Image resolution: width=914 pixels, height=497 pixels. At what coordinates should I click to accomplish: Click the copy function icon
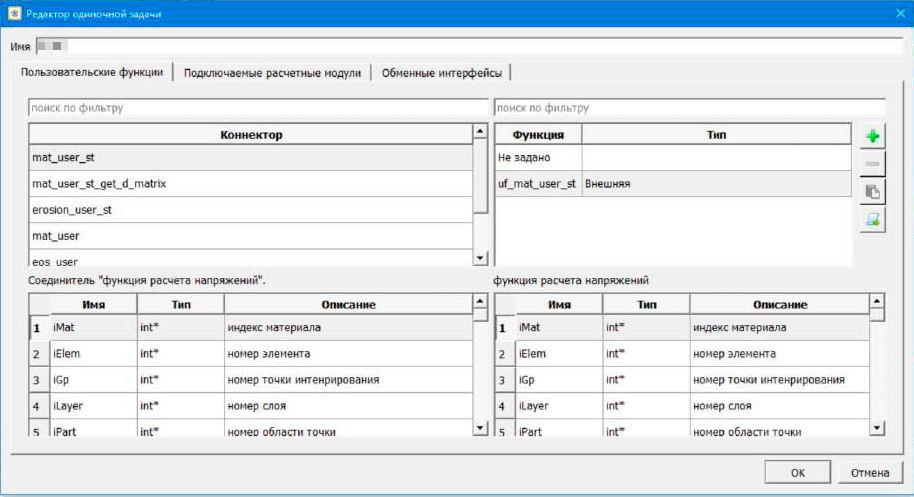[x=873, y=193]
